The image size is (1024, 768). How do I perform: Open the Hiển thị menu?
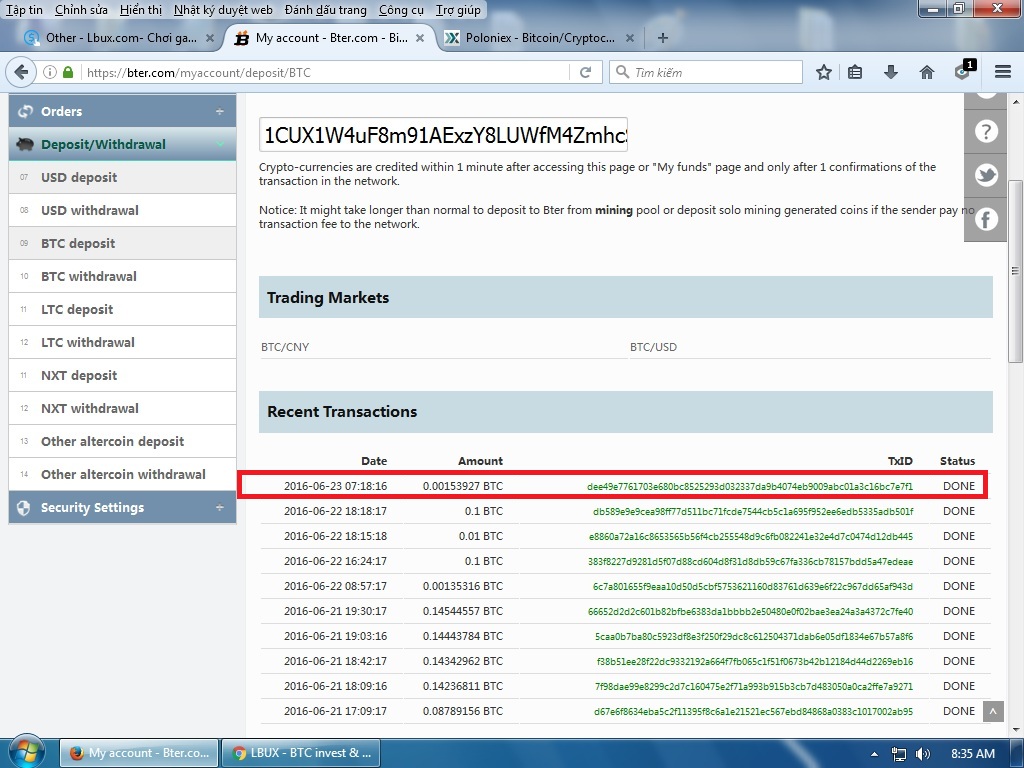(141, 10)
